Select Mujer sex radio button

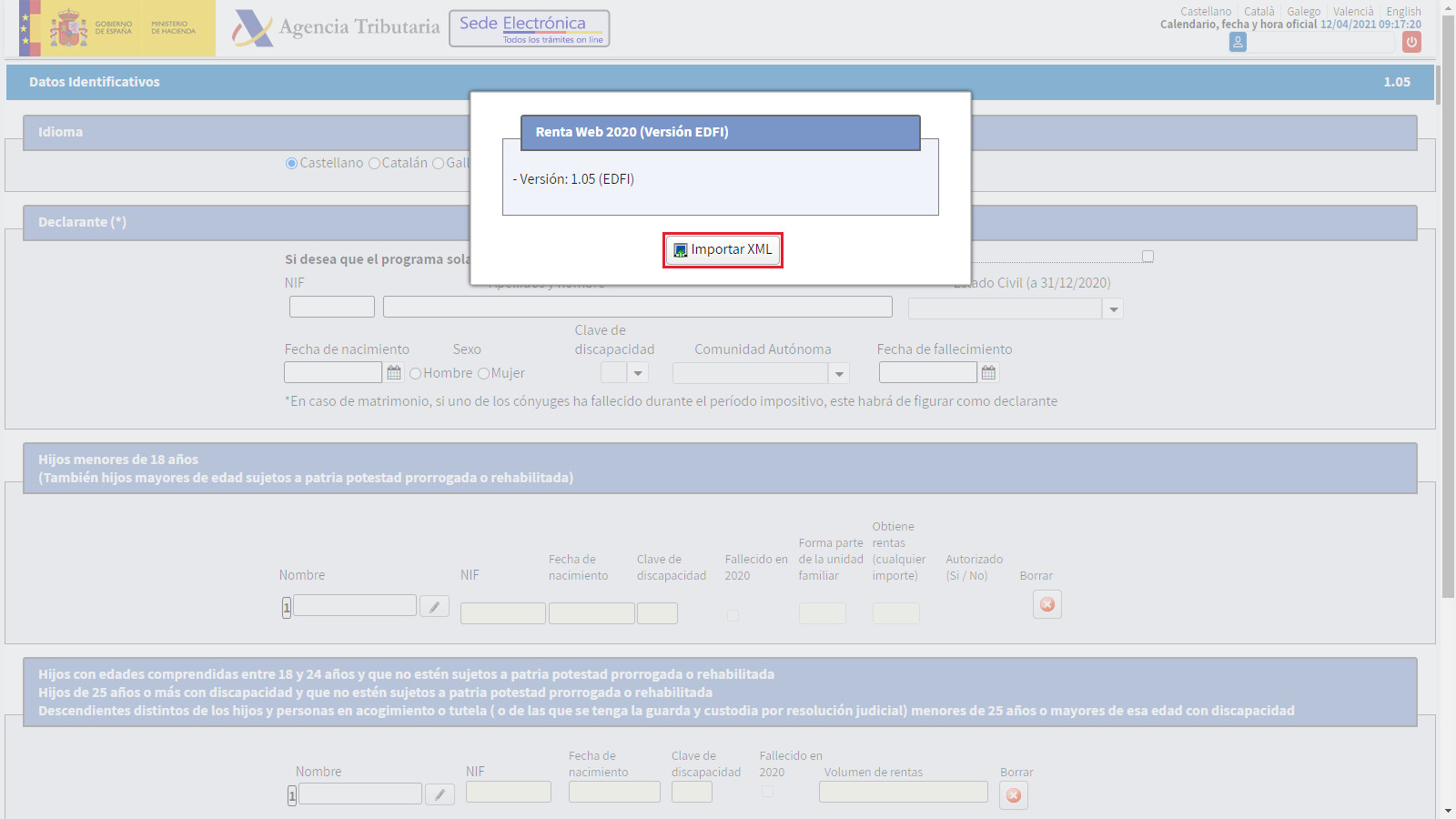pos(484,373)
